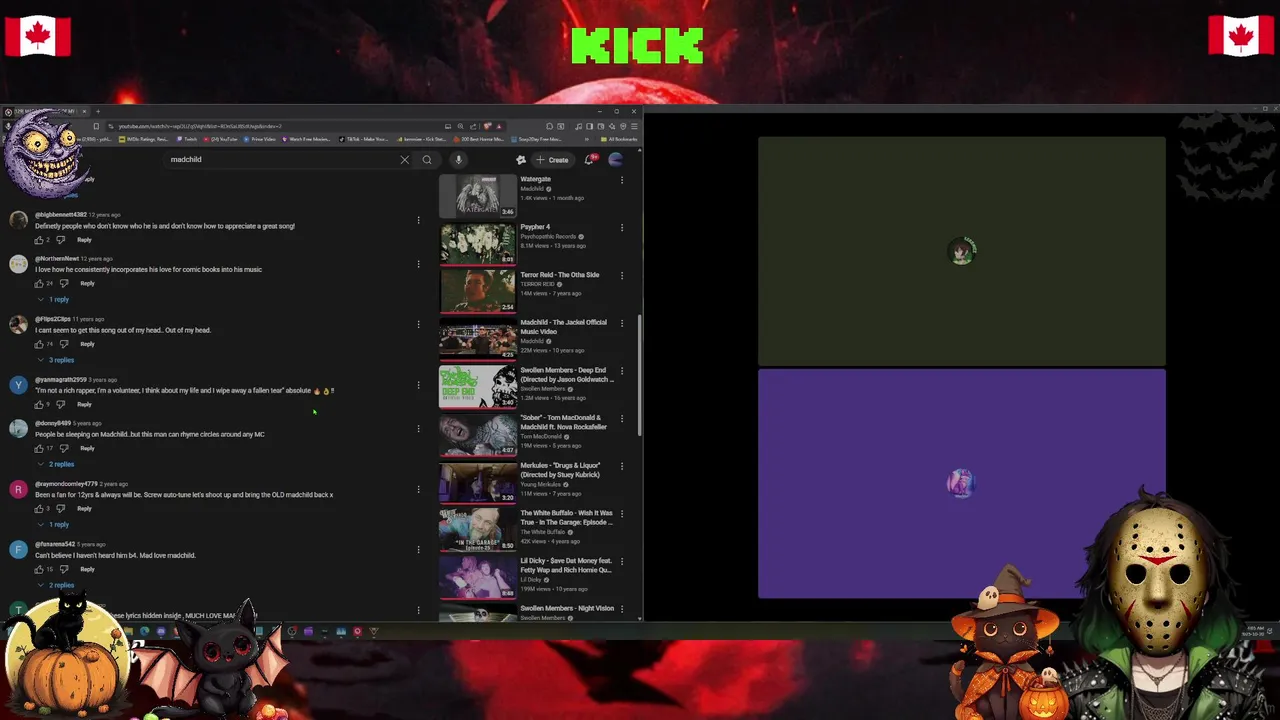The image size is (1280, 720).
Task: Open options menu for Sober video
Action: coord(622,419)
